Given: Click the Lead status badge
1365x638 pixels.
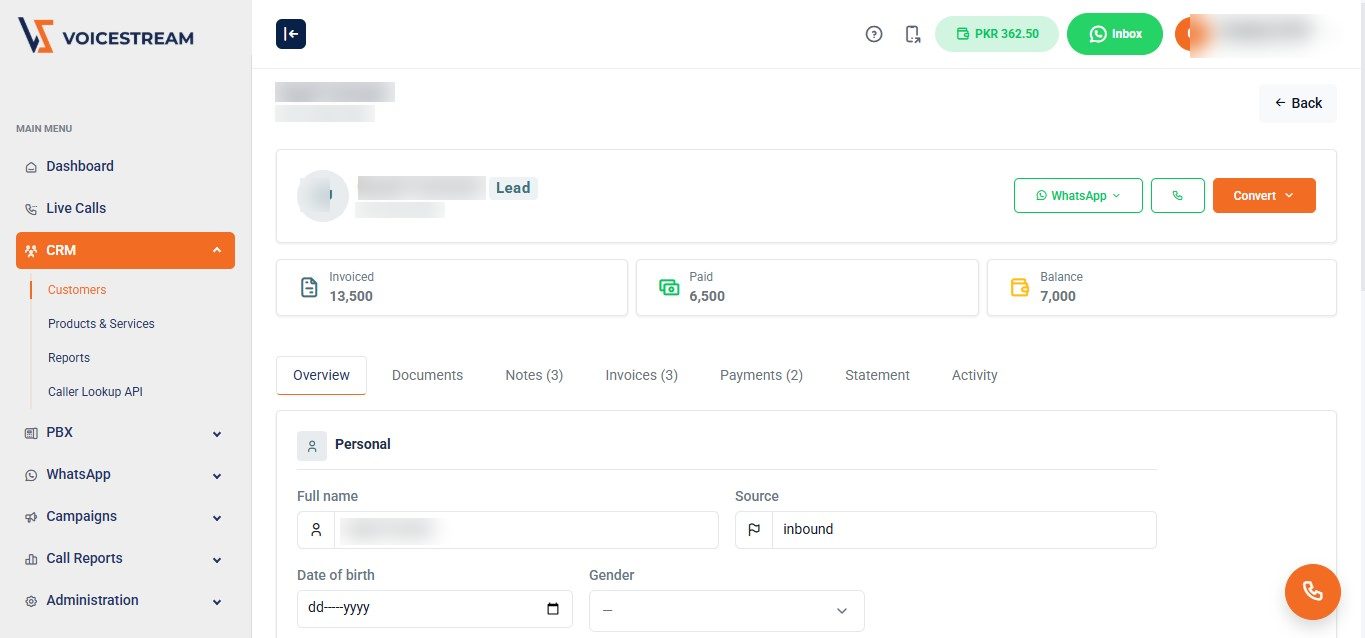Looking at the screenshot, I should (513, 188).
